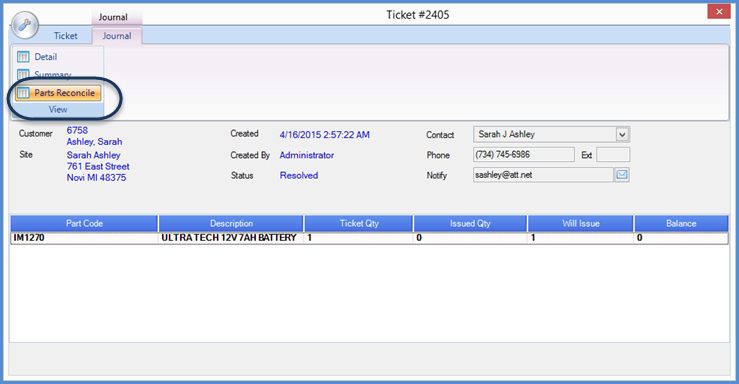Image resolution: width=739 pixels, height=384 pixels.
Task: Sort by the Description column header
Action: click(x=231, y=223)
